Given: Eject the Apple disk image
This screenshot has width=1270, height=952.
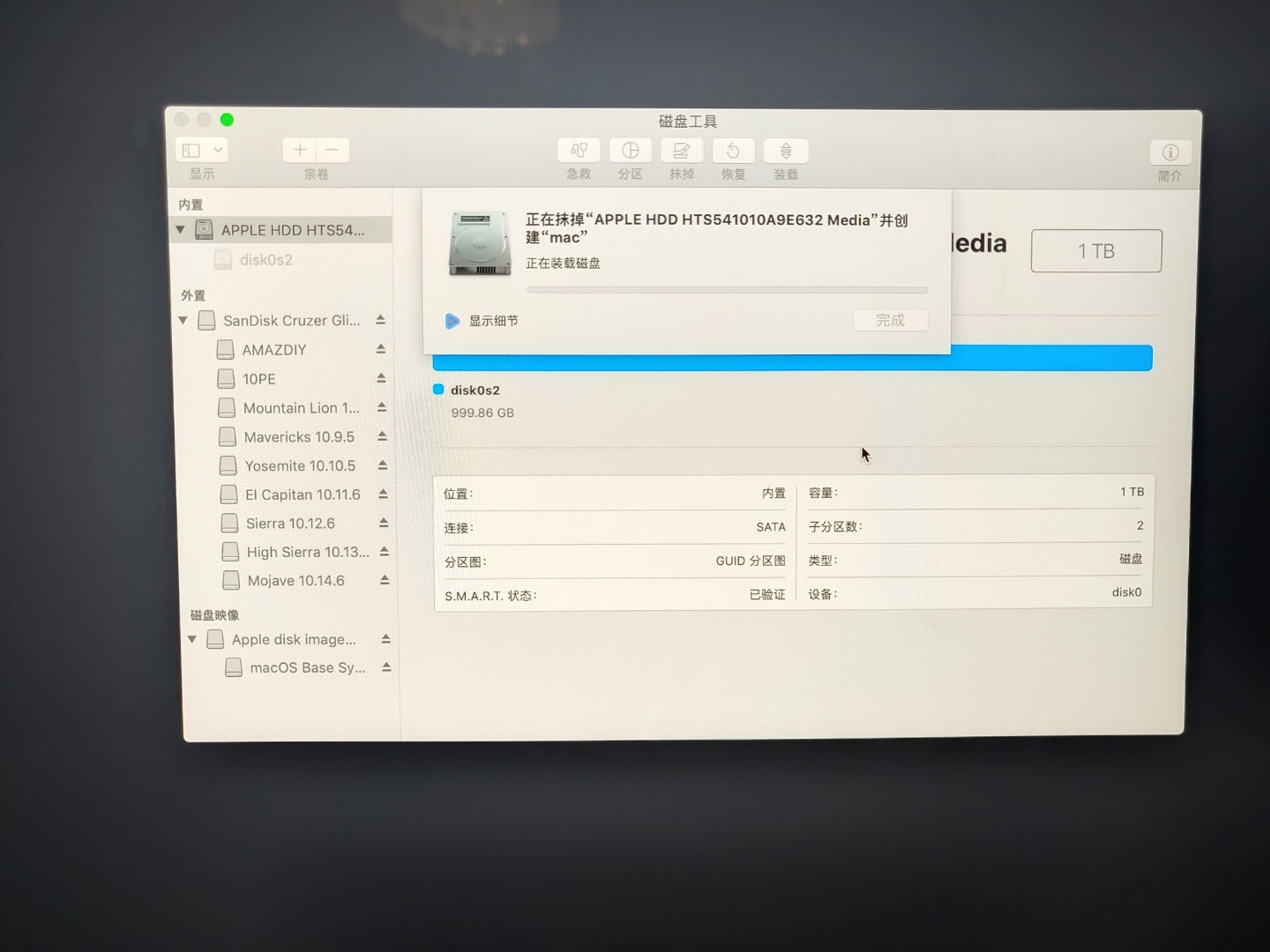Looking at the screenshot, I should [385, 638].
